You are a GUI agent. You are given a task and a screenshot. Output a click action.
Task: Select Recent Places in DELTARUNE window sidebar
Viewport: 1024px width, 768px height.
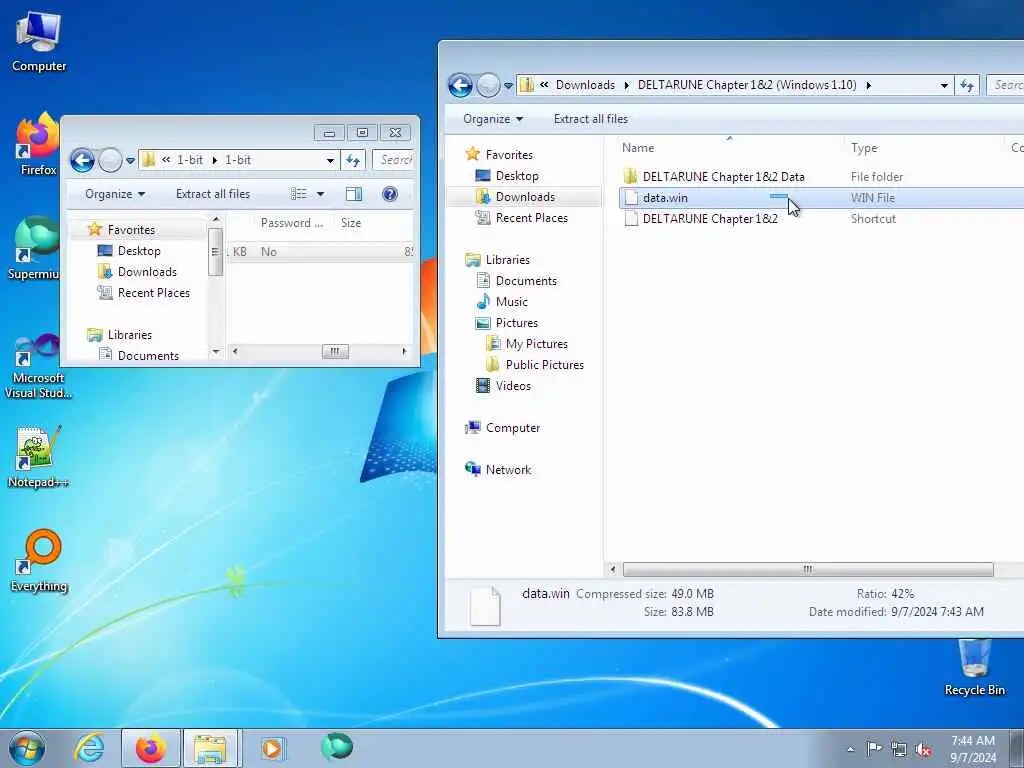coord(532,218)
